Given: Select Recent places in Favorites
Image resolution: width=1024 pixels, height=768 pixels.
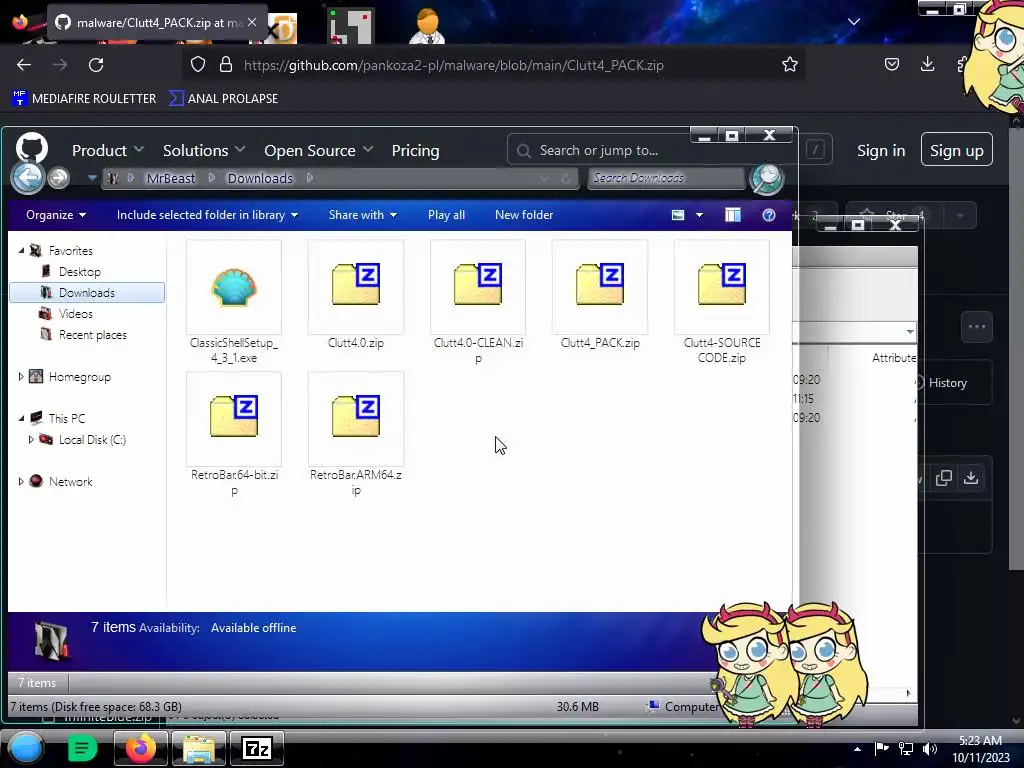Looking at the screenshot, I should [x=93, y=334].
